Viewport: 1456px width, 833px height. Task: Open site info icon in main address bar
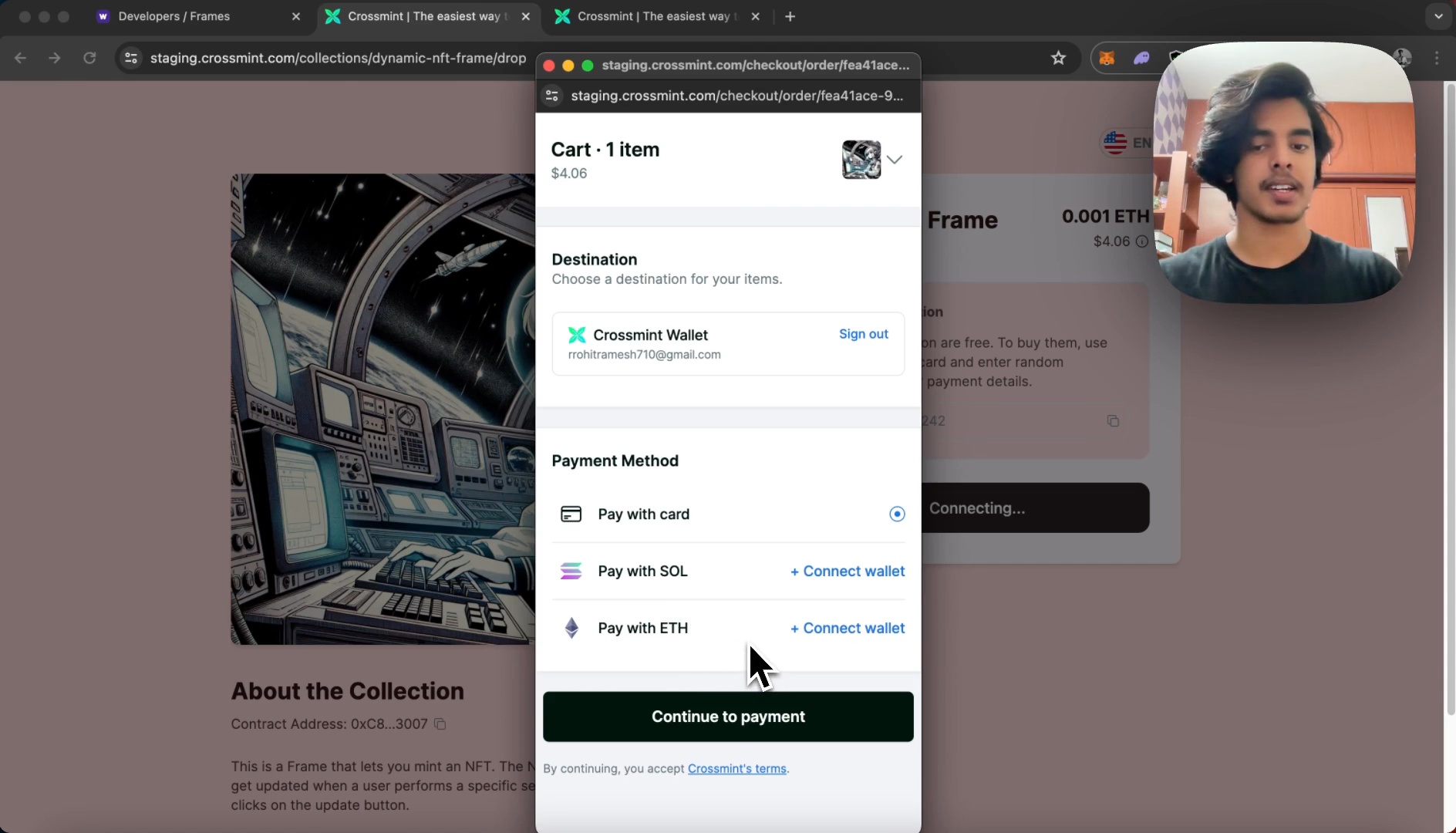tap(131, 58)
